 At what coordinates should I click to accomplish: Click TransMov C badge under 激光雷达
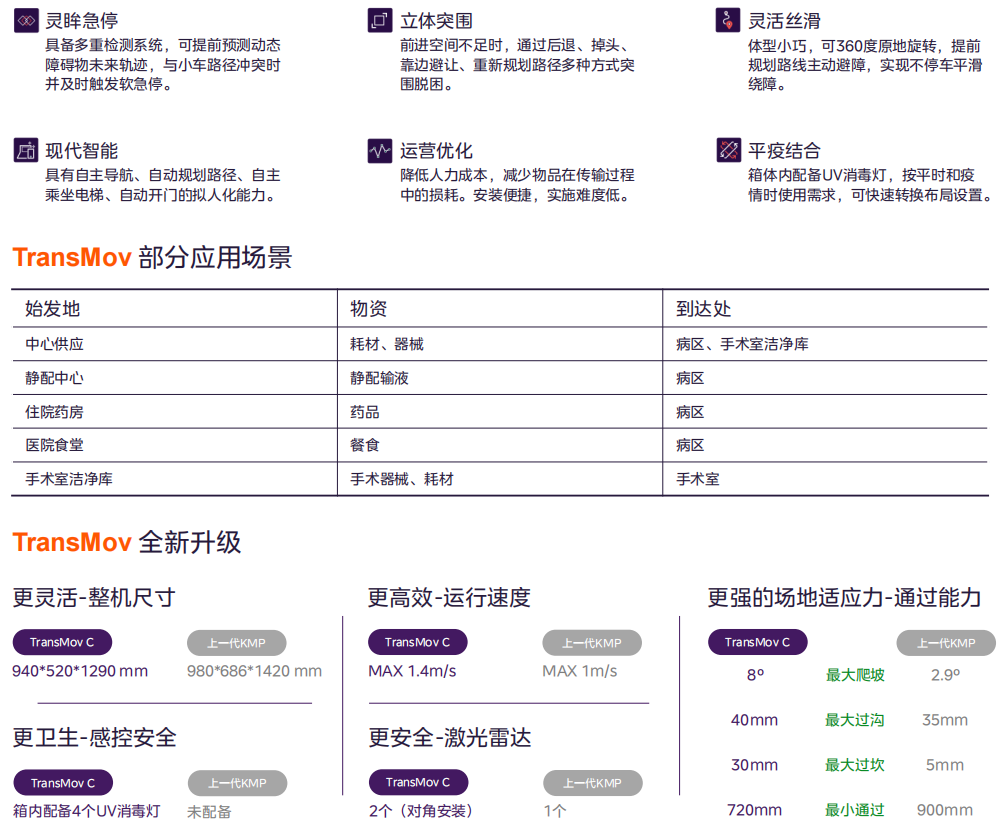pyautogui.click(x=418, y=782)
